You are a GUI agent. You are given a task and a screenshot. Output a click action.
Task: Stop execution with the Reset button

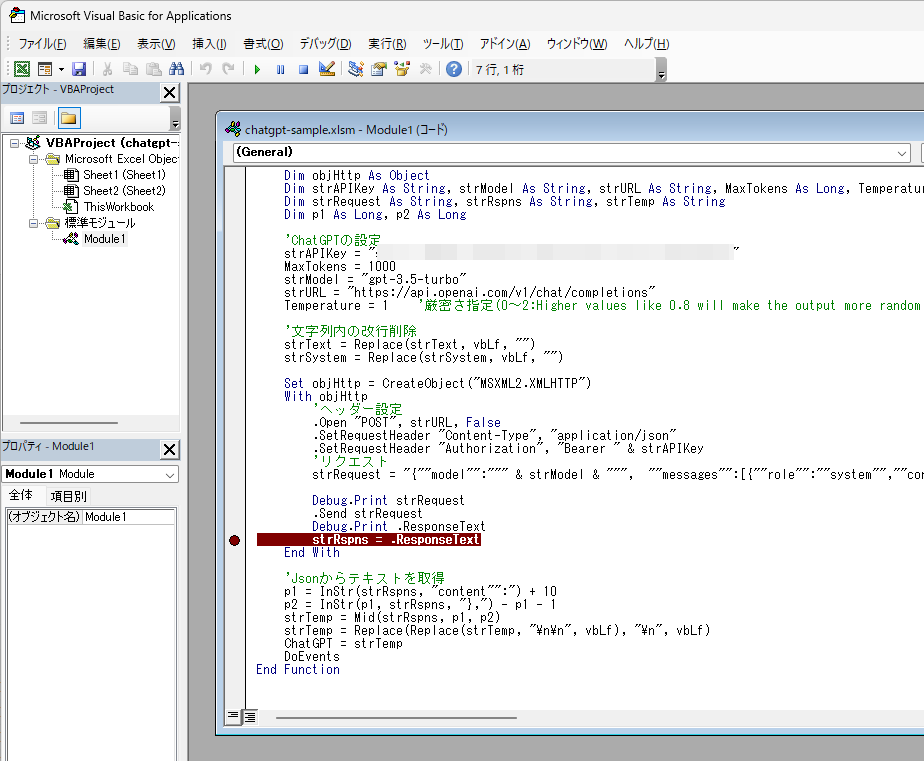click(303, 69)
